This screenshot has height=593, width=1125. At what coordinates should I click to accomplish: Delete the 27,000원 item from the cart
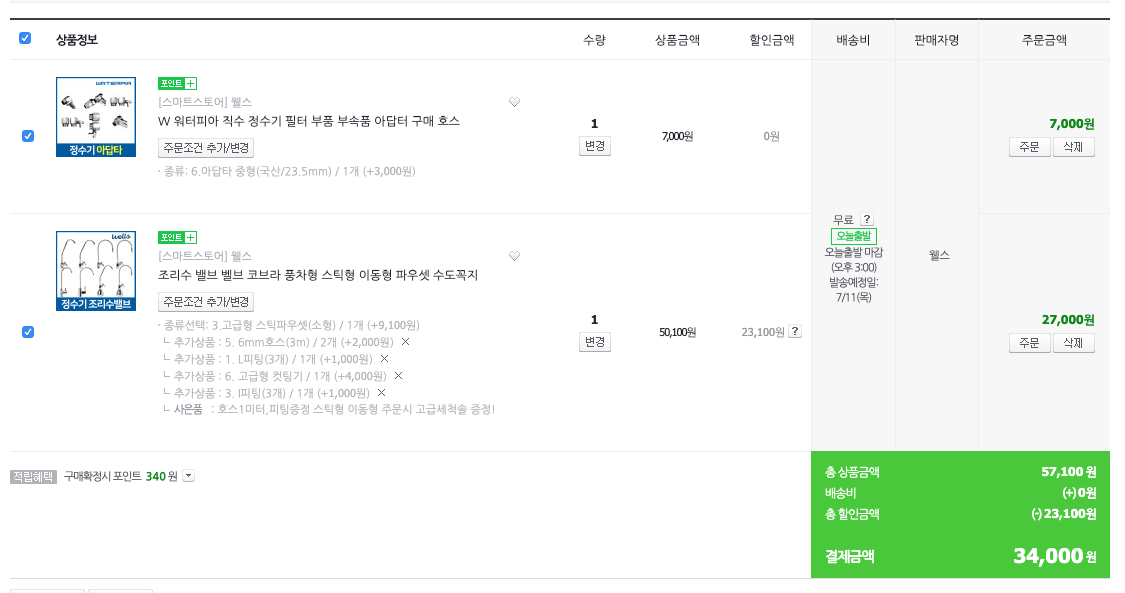(x=1073, y=343)
